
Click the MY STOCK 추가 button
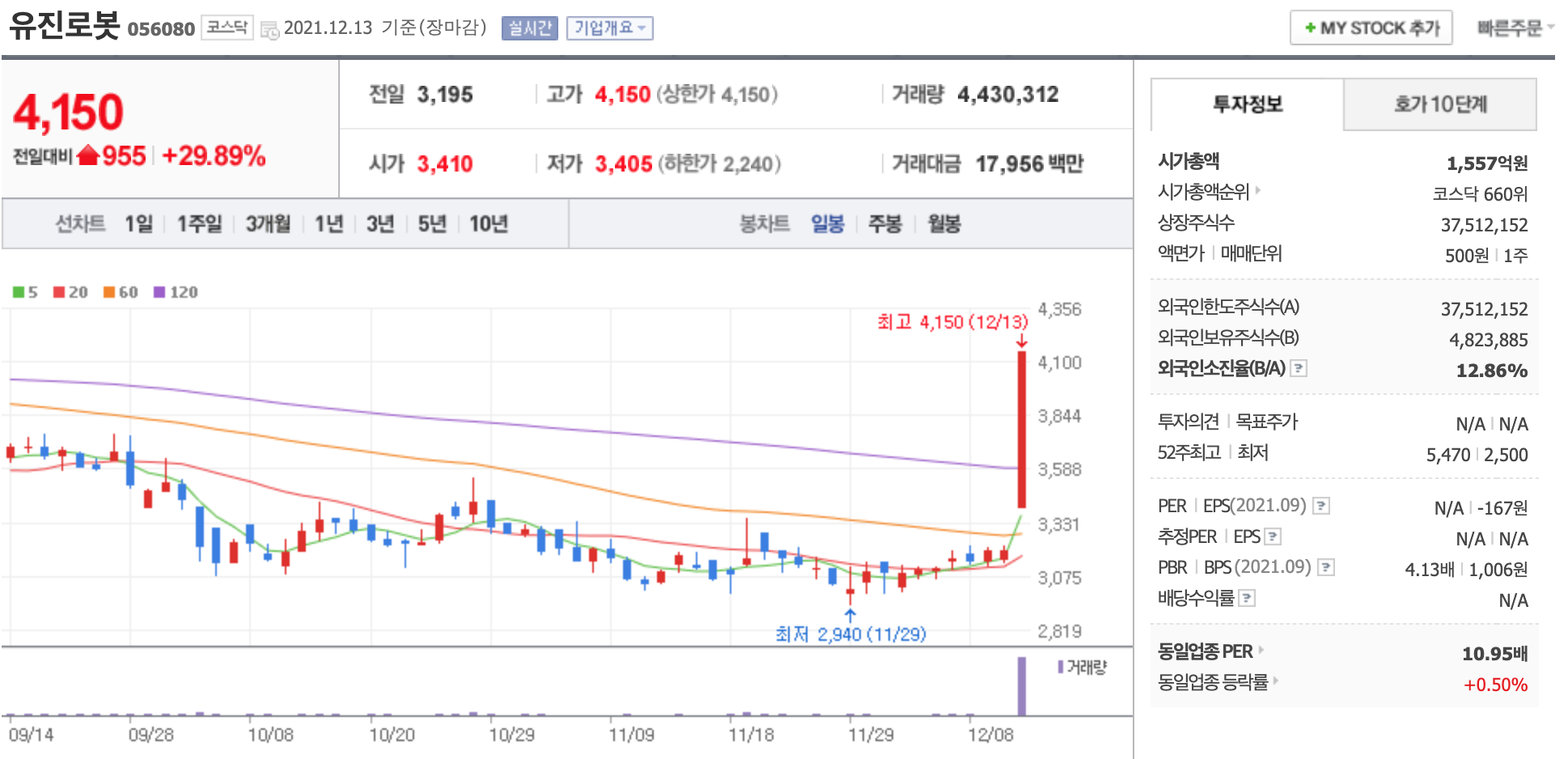(x=1371, y=28)
